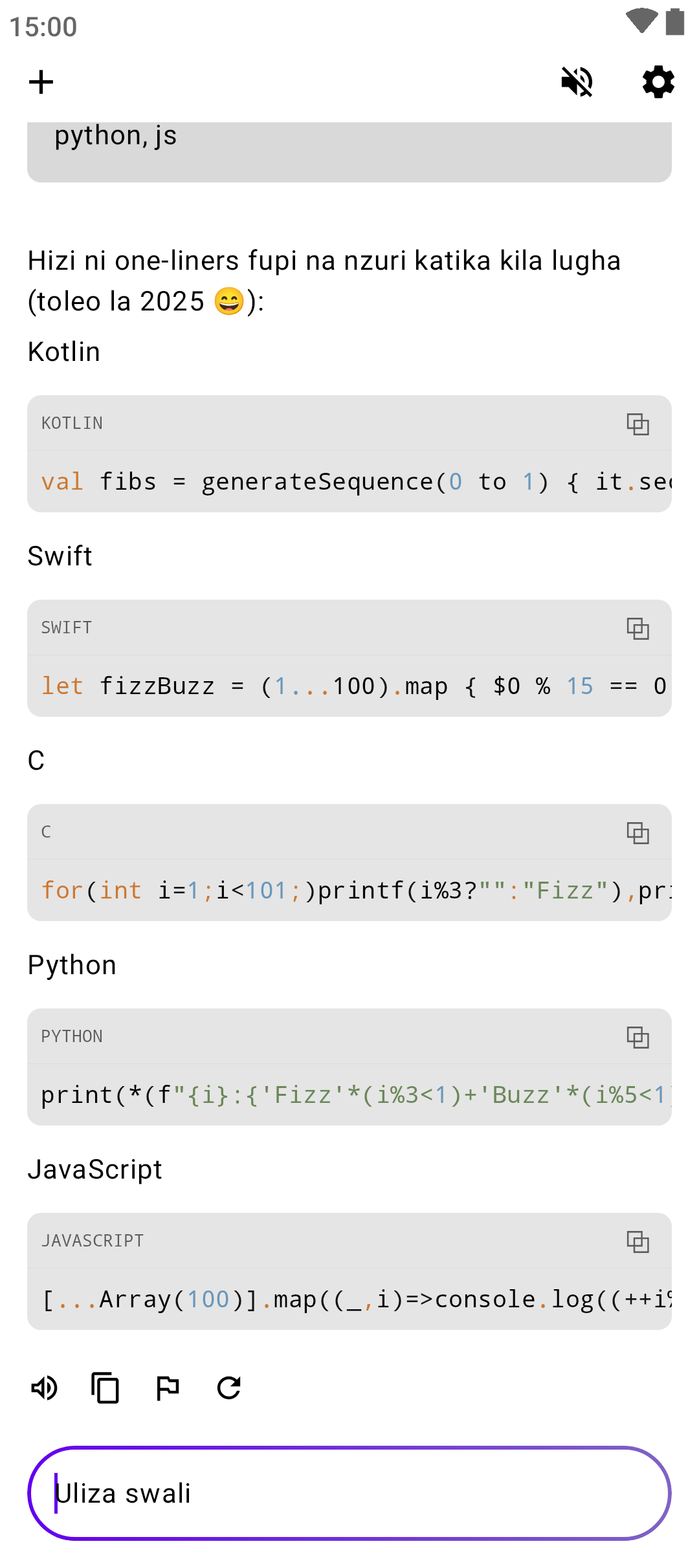Tap the 'Uliza swali' input field
Image resolution: width=699 pixels, height=1568 pixels.
coord(349,1493)
